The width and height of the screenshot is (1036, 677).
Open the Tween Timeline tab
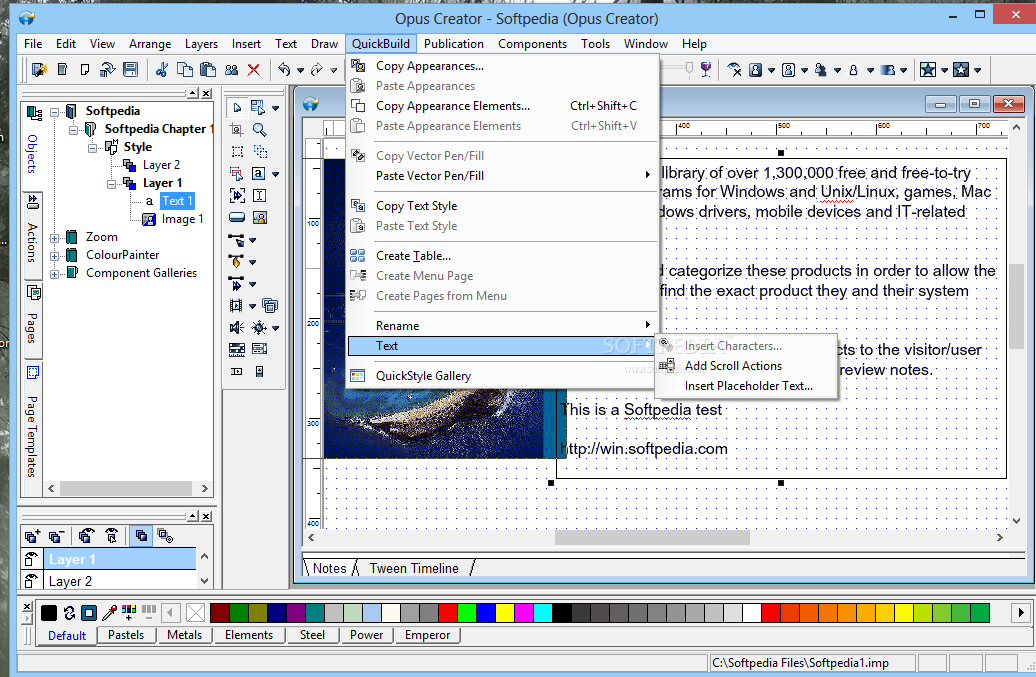click(x=414, y=568)
